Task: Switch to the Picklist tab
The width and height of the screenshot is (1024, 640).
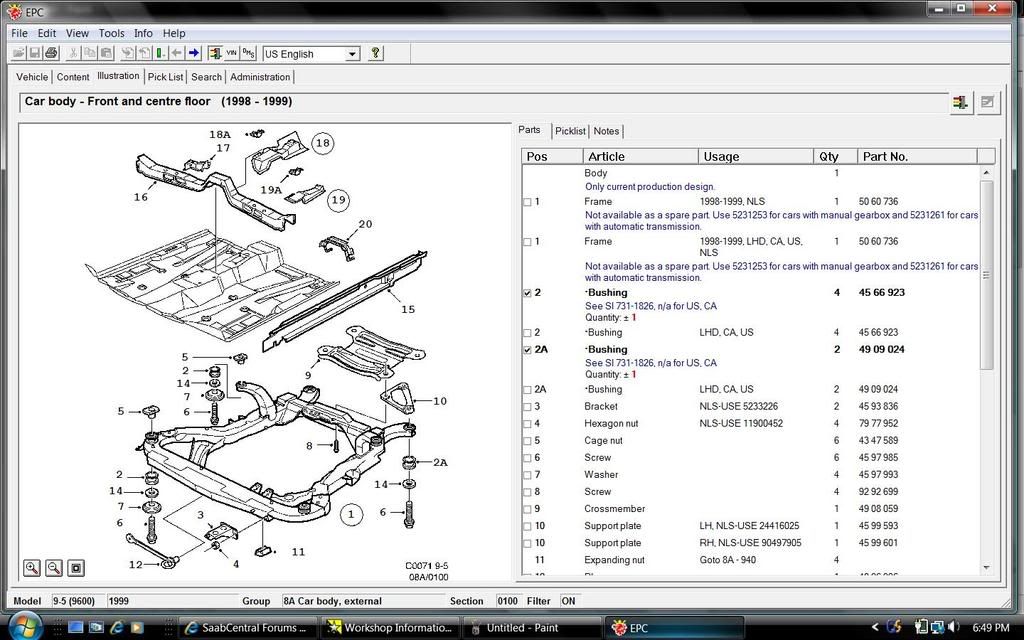Action: click(570, 131)
